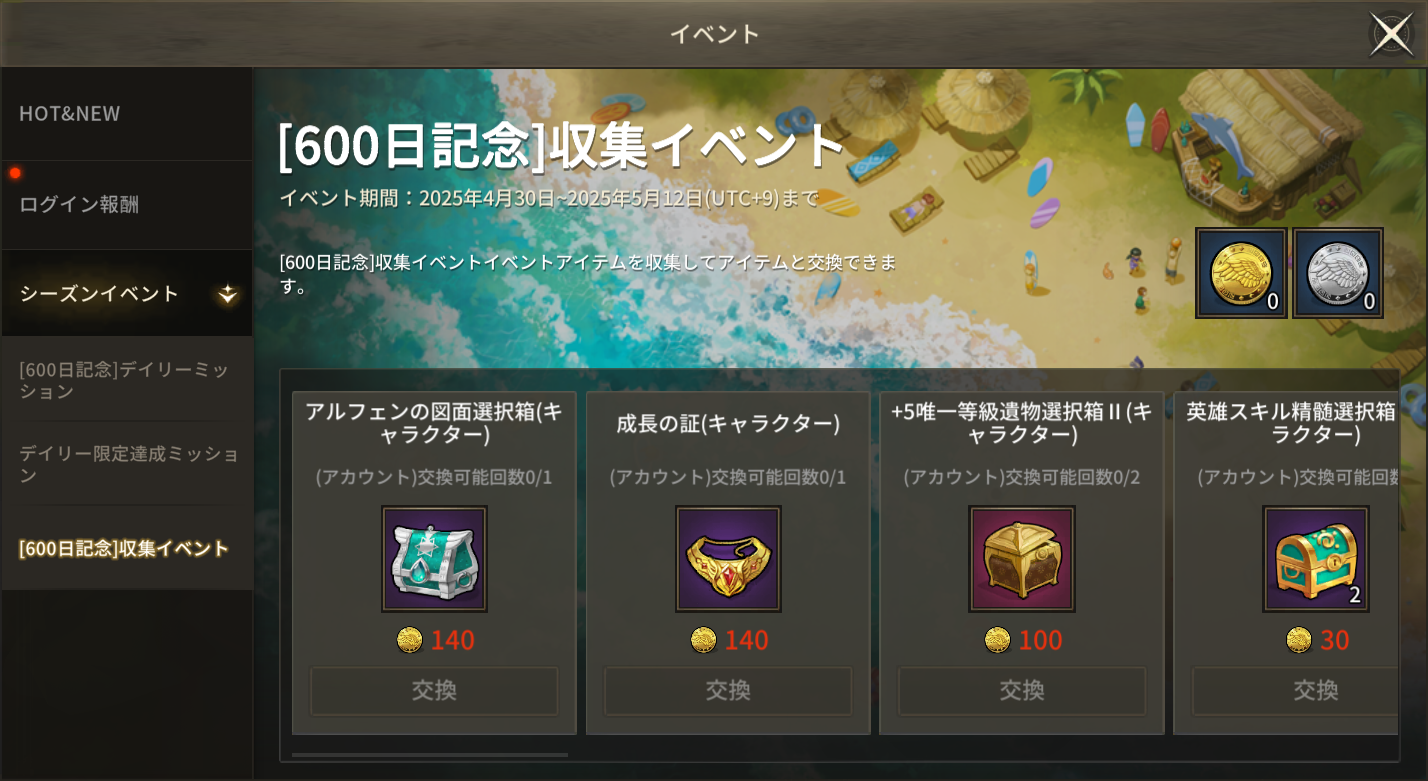
Task: Click 交換 button under 英雄スキル精髄選択箱
Action: pyautogui.click(x=1295, y=691)
